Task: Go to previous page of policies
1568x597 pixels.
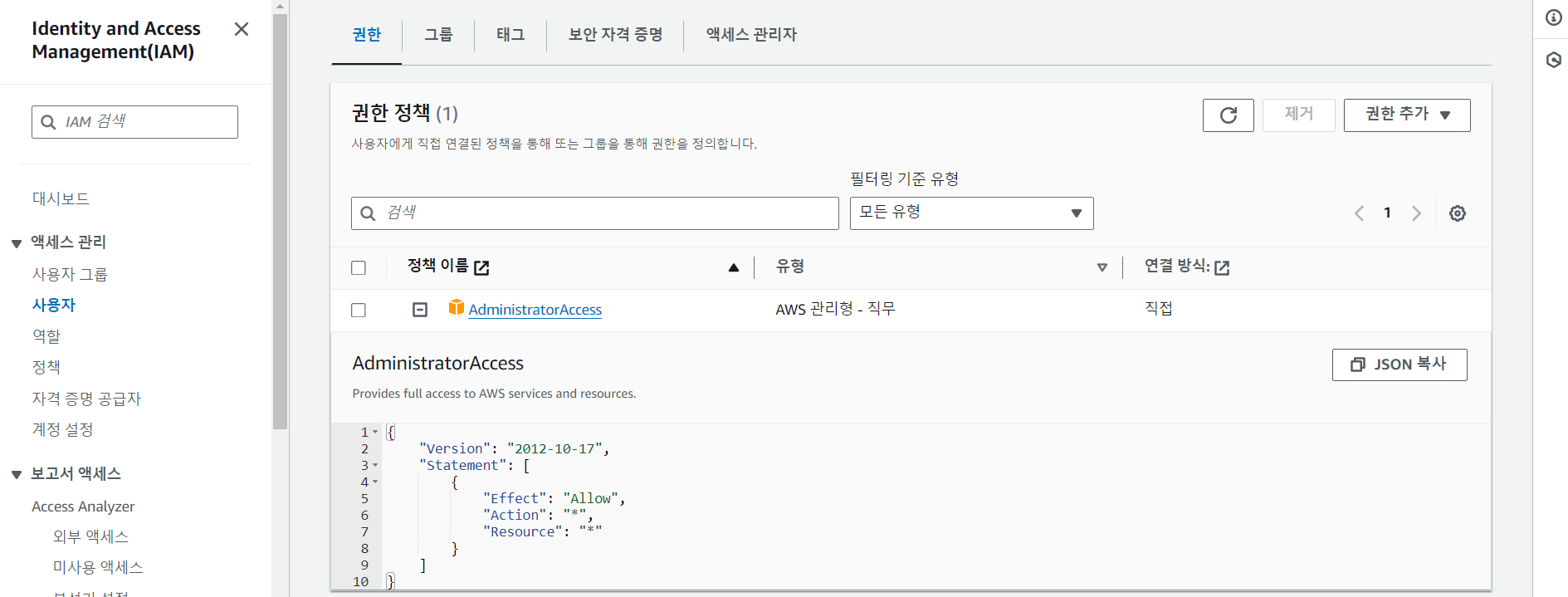Action: 1359,213
